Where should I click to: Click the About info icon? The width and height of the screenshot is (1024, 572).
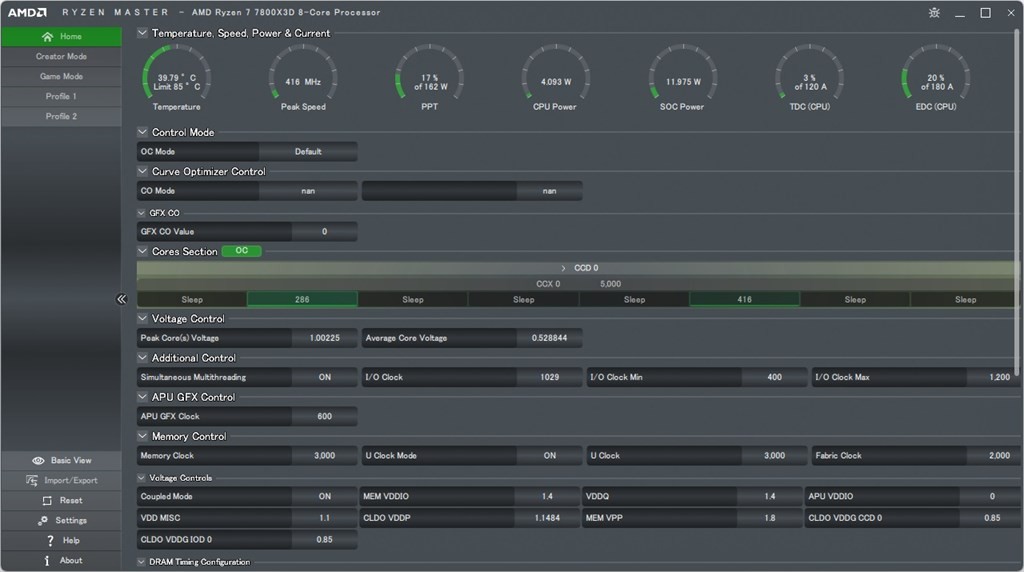(x=47, y=561)
